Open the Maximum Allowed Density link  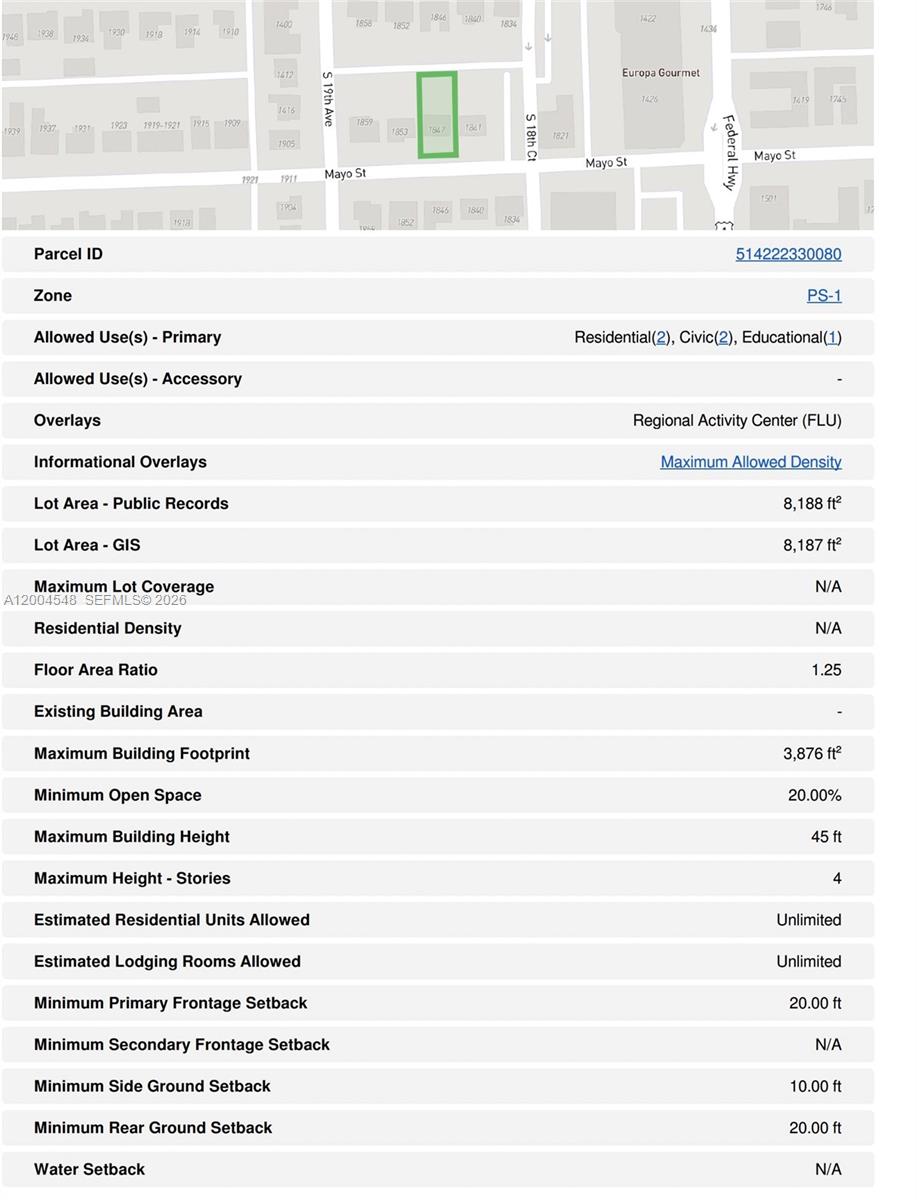[750, 462]
